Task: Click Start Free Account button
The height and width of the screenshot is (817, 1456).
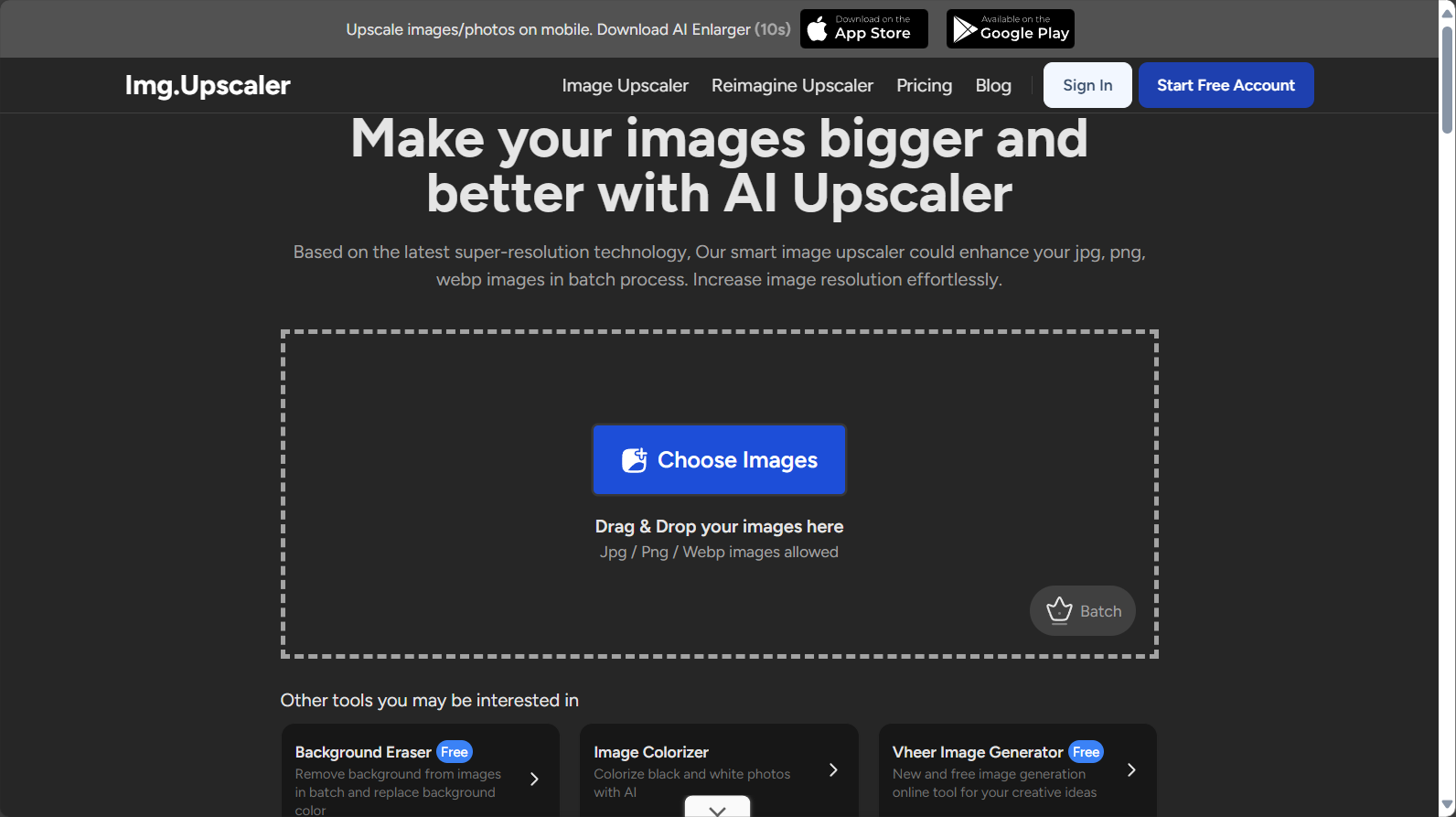Action: click(1226, 85)
